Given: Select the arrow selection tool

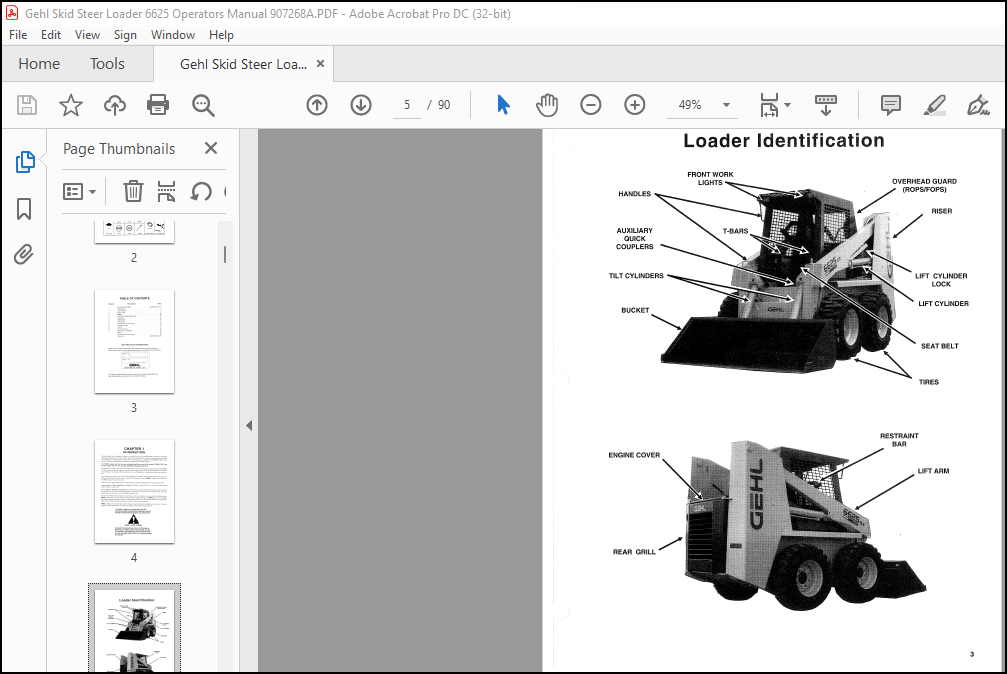Looking at the screenshot, I should coord(504,105).
